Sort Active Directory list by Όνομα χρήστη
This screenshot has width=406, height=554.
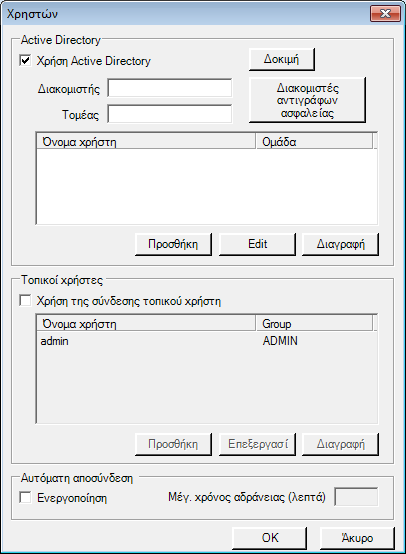[x=146, y=141]
